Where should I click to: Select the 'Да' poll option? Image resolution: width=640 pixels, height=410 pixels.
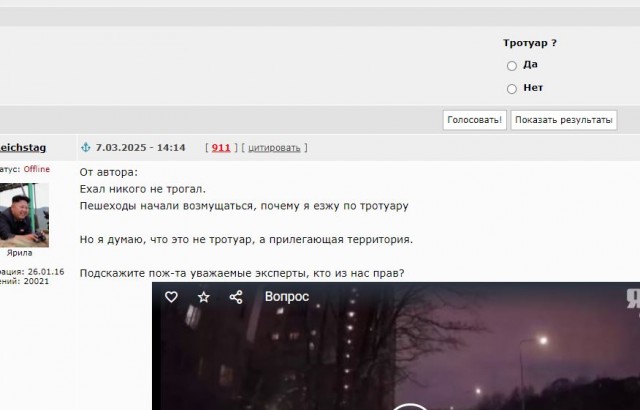pyautogui.click(x=512, y=66)
